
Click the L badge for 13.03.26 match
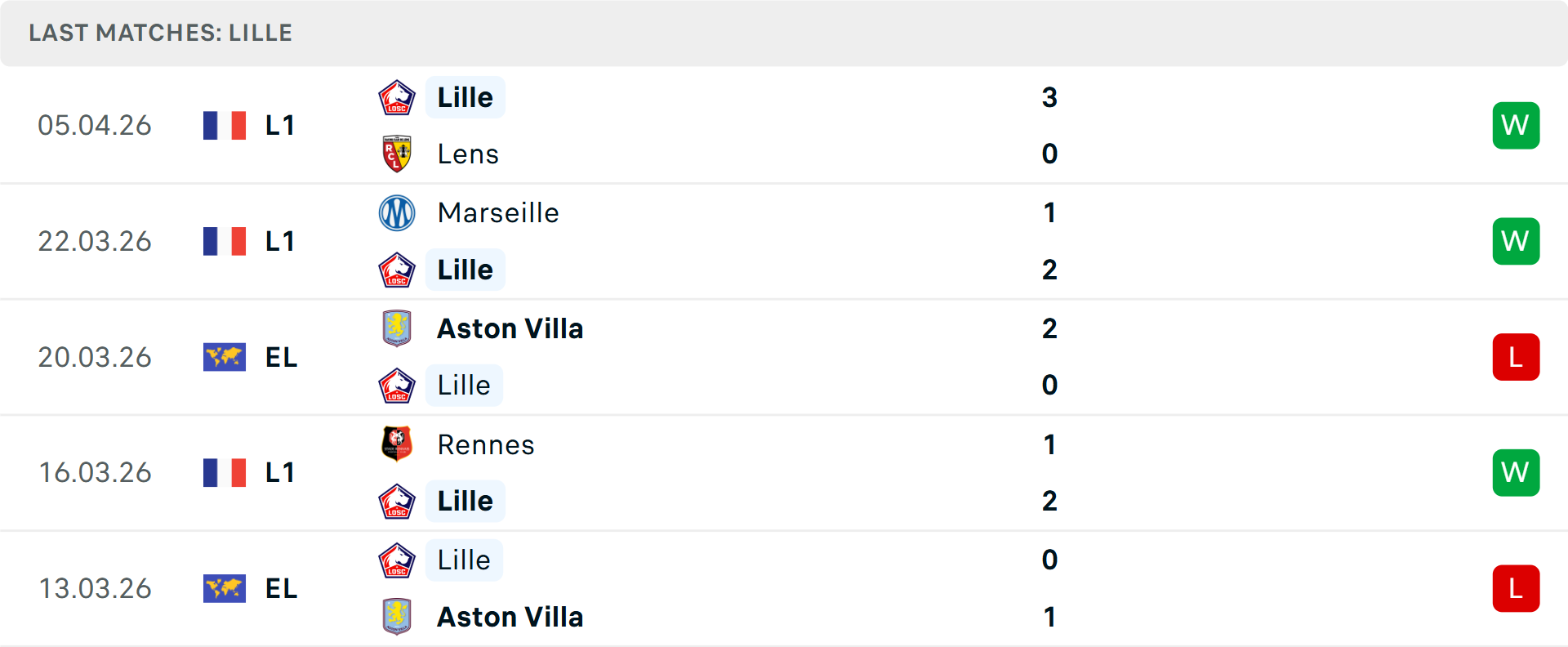(x=1516, y=588)
